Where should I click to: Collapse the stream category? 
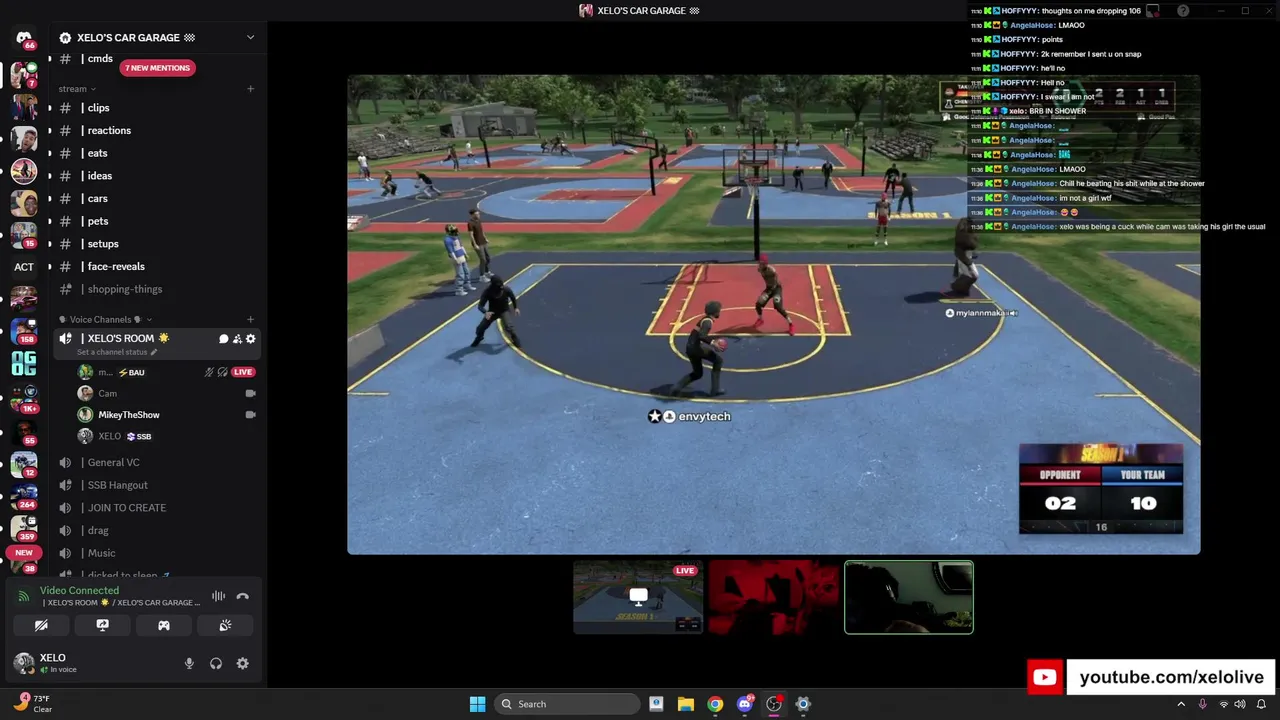[77, 89]
